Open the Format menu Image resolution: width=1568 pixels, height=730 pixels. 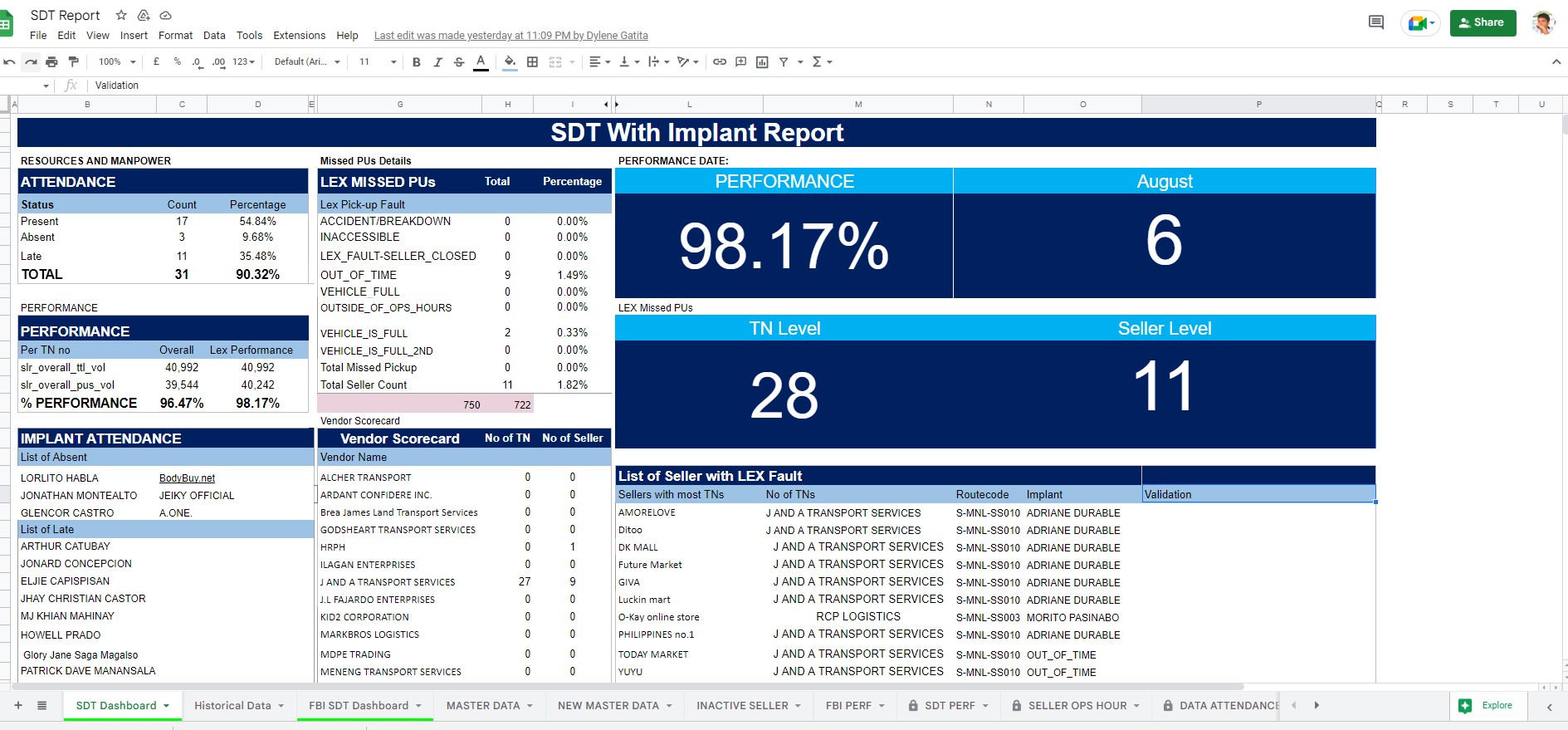pos(175,35)
